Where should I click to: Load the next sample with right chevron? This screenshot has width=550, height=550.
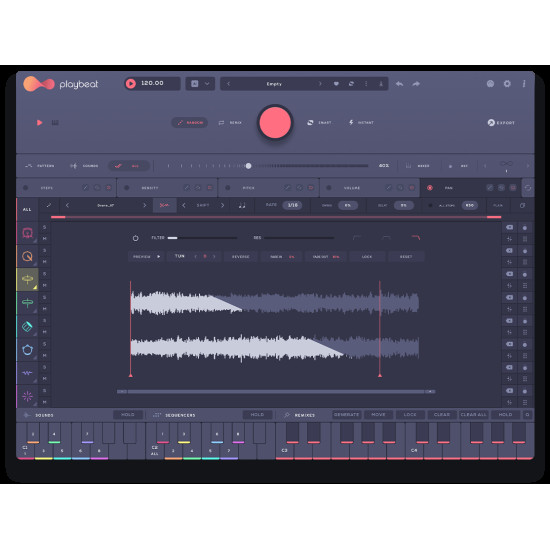[144, 206]
